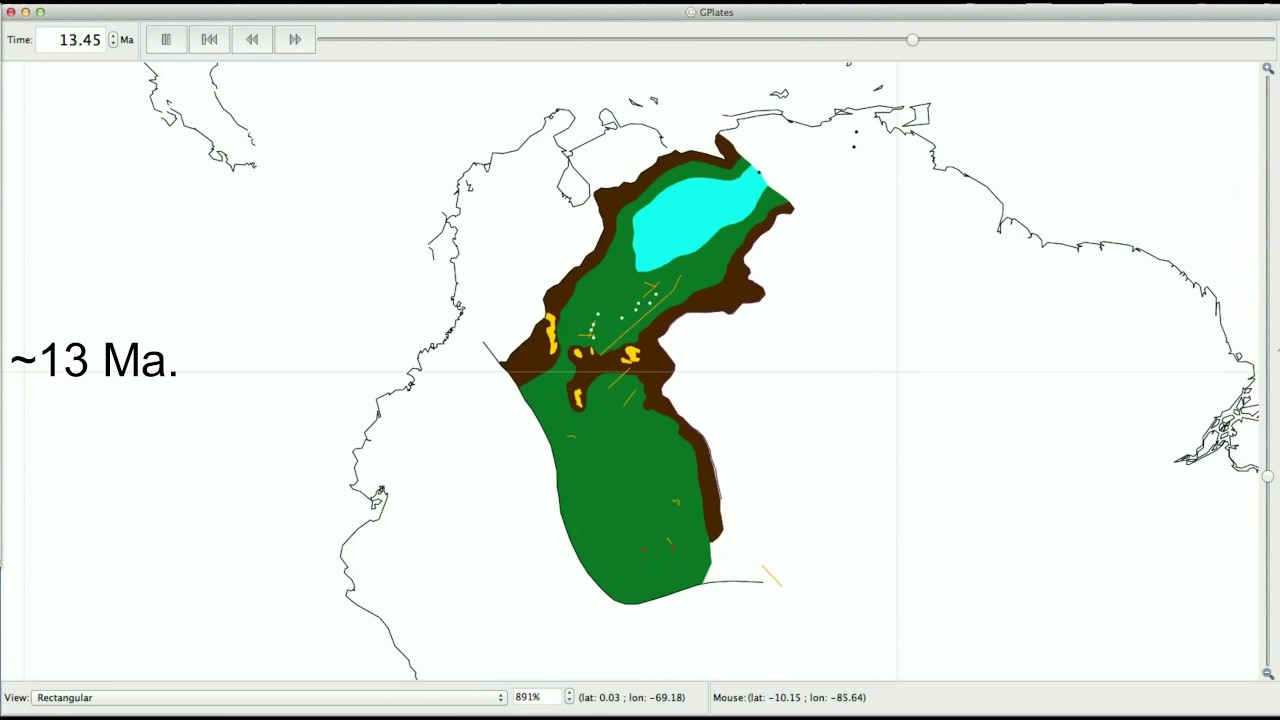Click the GPlates title in the window bar
Viewport: 1280px width, 720px height.
pos(716,12)
